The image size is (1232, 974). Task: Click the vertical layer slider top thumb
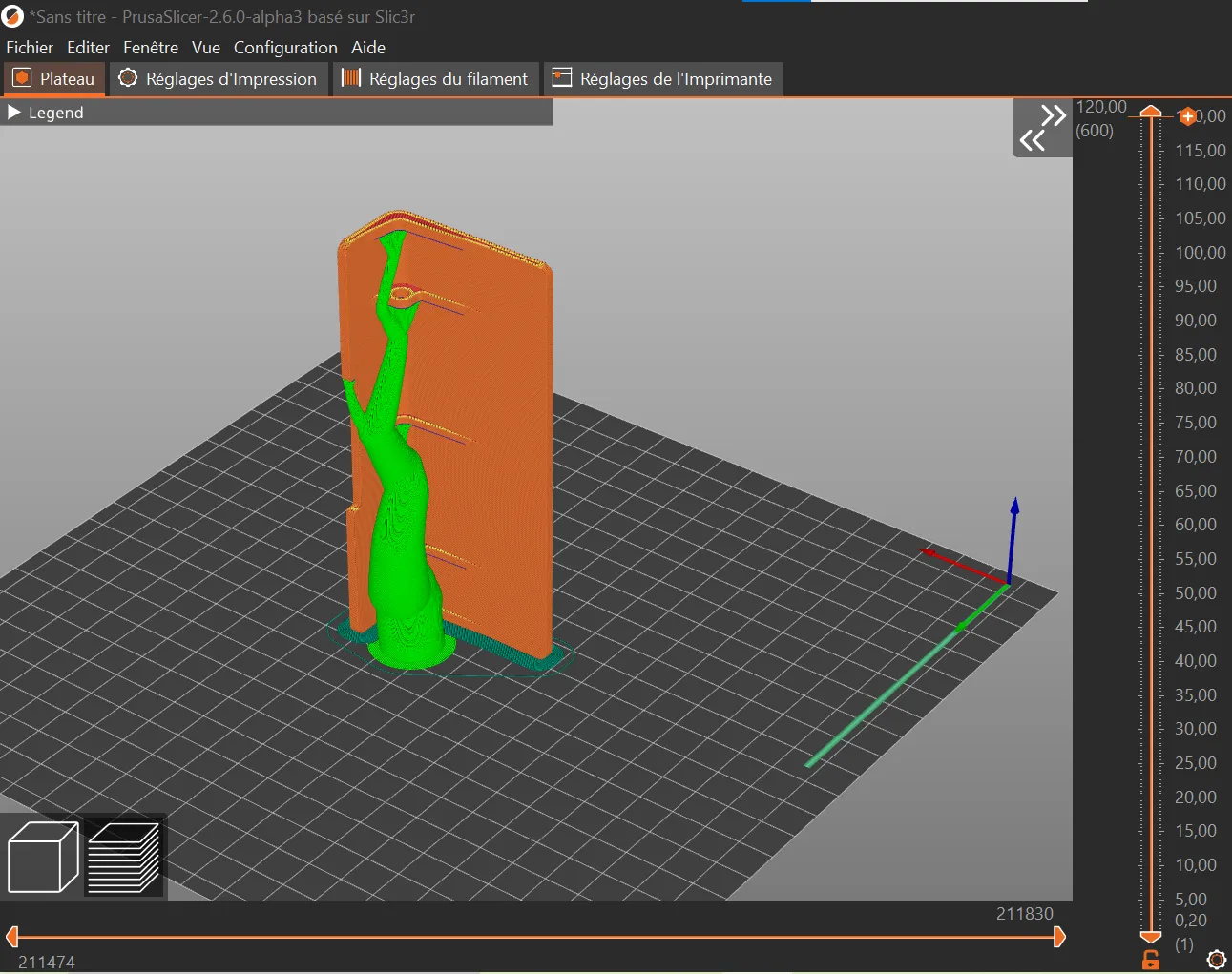[x=1151, y=112]
